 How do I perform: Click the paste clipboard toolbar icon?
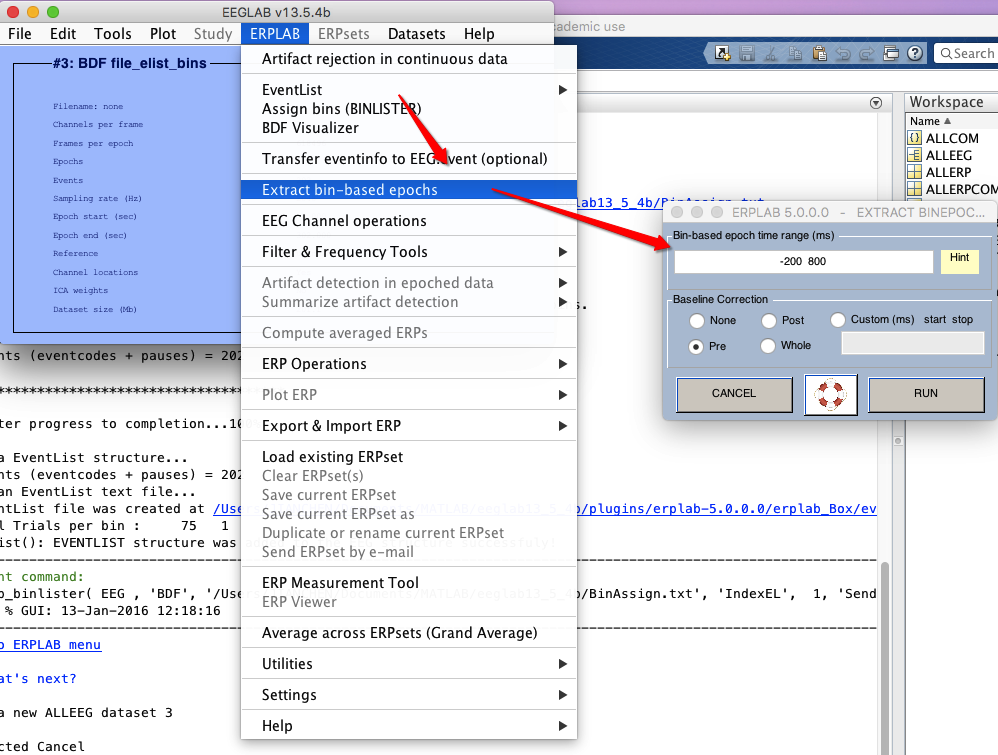tap(819, 53)
